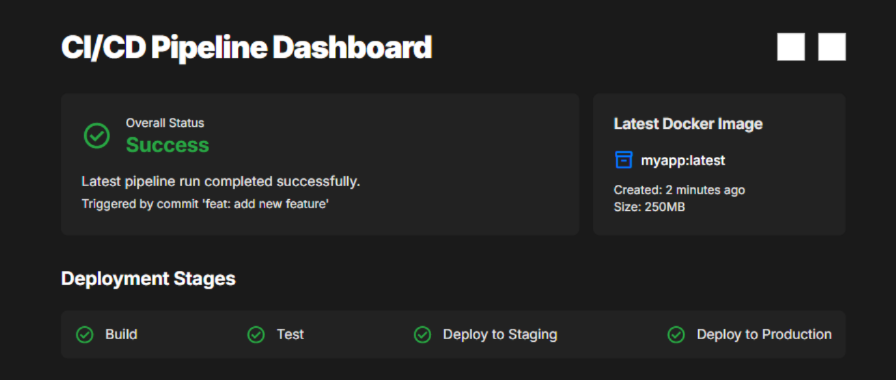896x380 pixels.
Task: Click the Docker image archive box icon
Action: point(623,160)
